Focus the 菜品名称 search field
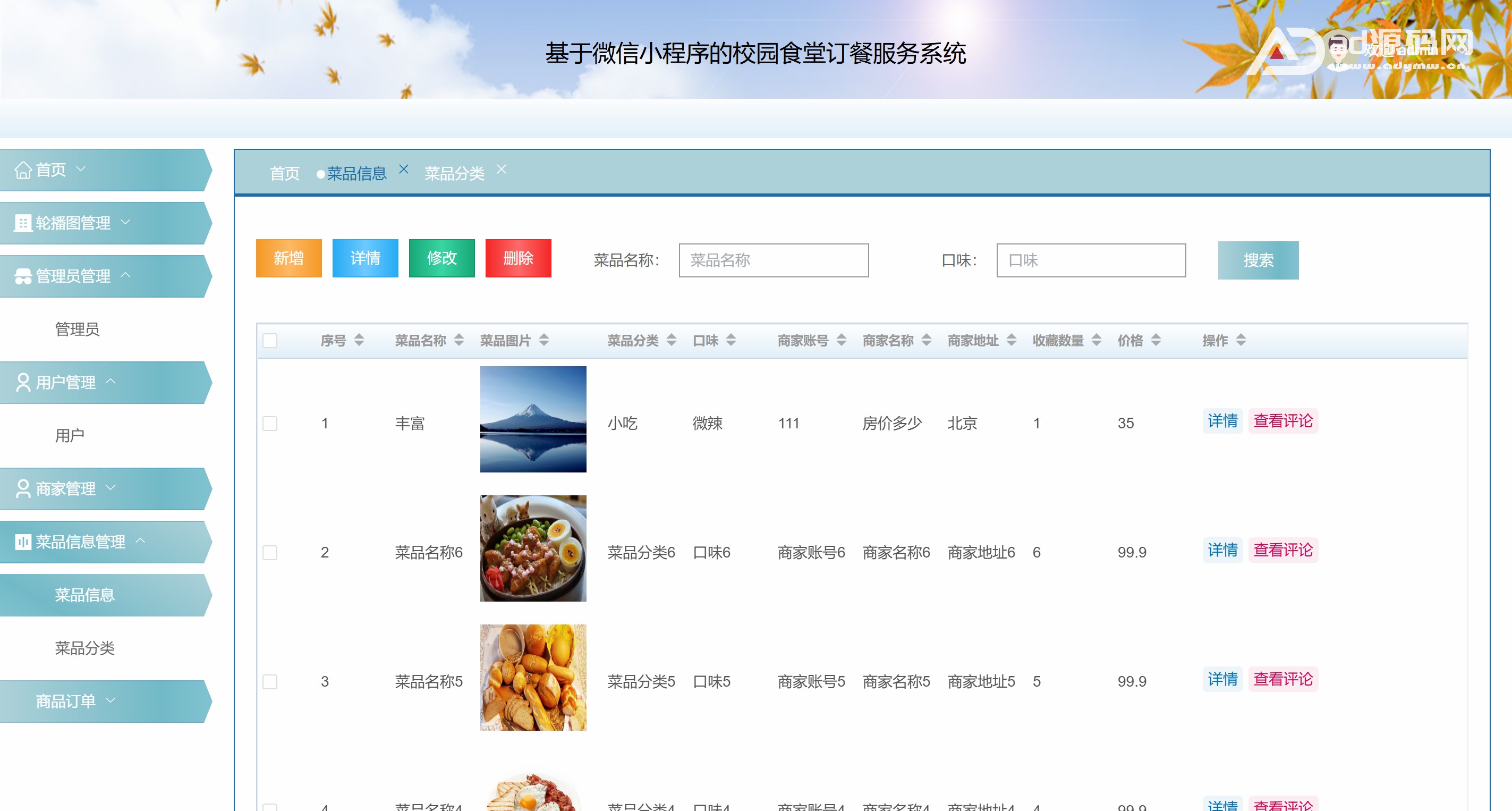 tap(773, 260)
